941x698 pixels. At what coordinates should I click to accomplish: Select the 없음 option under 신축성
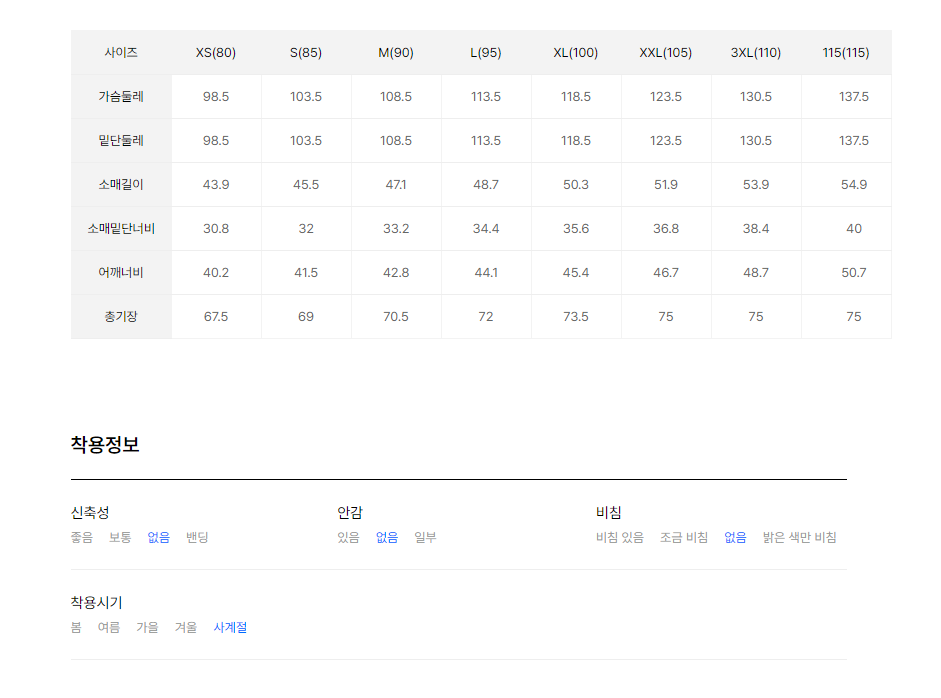click(158, 537)
